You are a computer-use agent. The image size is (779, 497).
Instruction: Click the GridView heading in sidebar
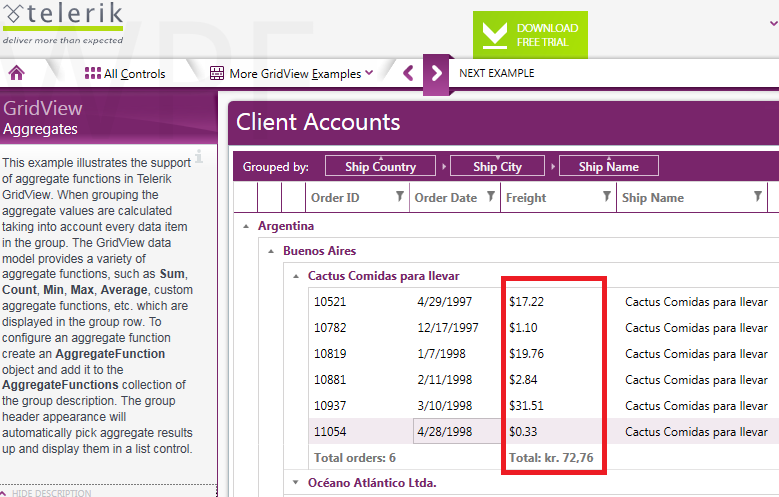tap(43, 108)
